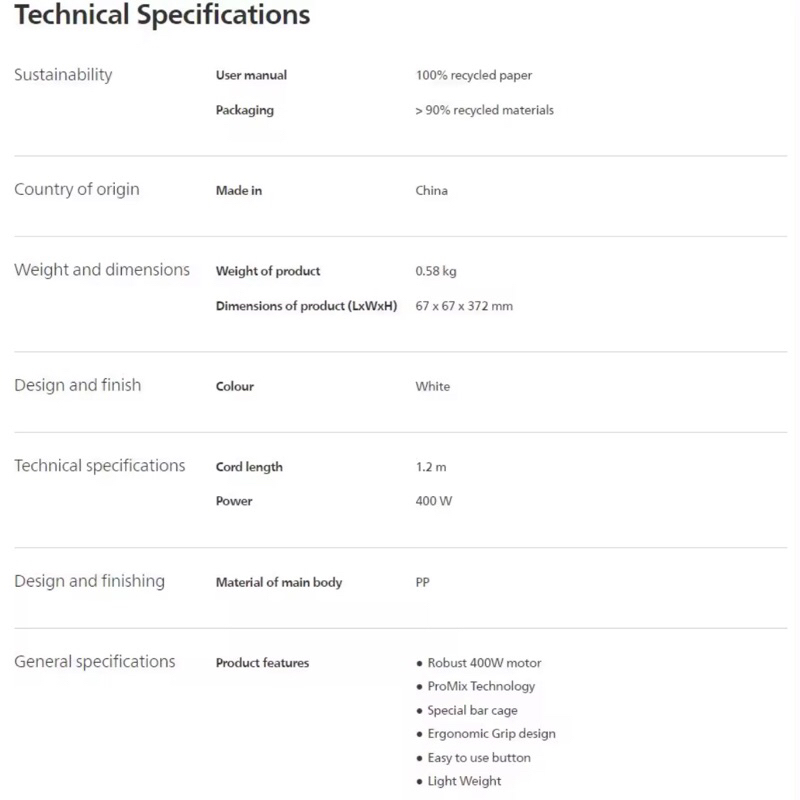The height and width of the screenshot is (800, 800).
Task: Select the Sustainability section label
Action: click(x=63, y=75)
